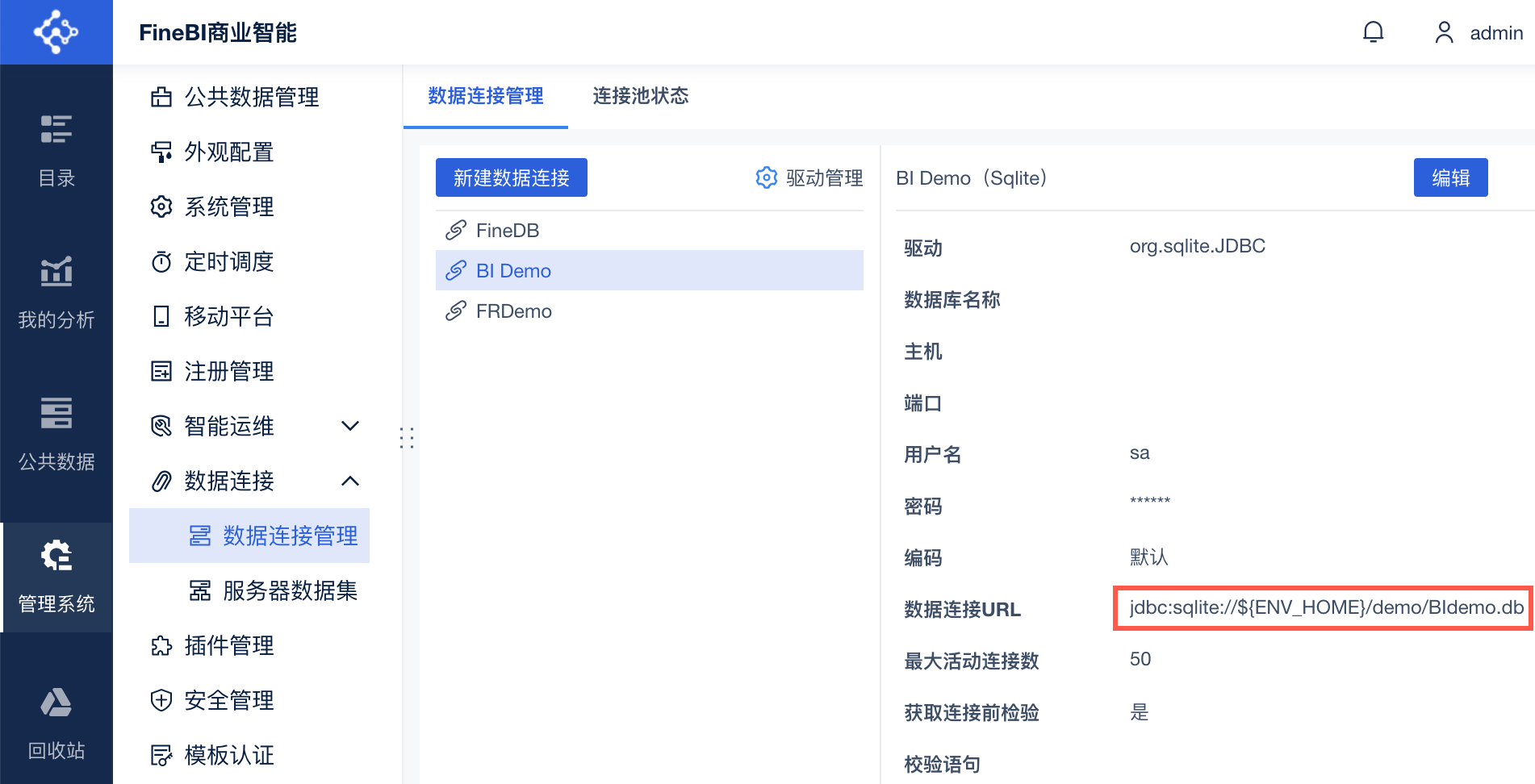Collapse the 数据连接 menu chevron
Screen dimensions: 1535x784
pos(350,481)
